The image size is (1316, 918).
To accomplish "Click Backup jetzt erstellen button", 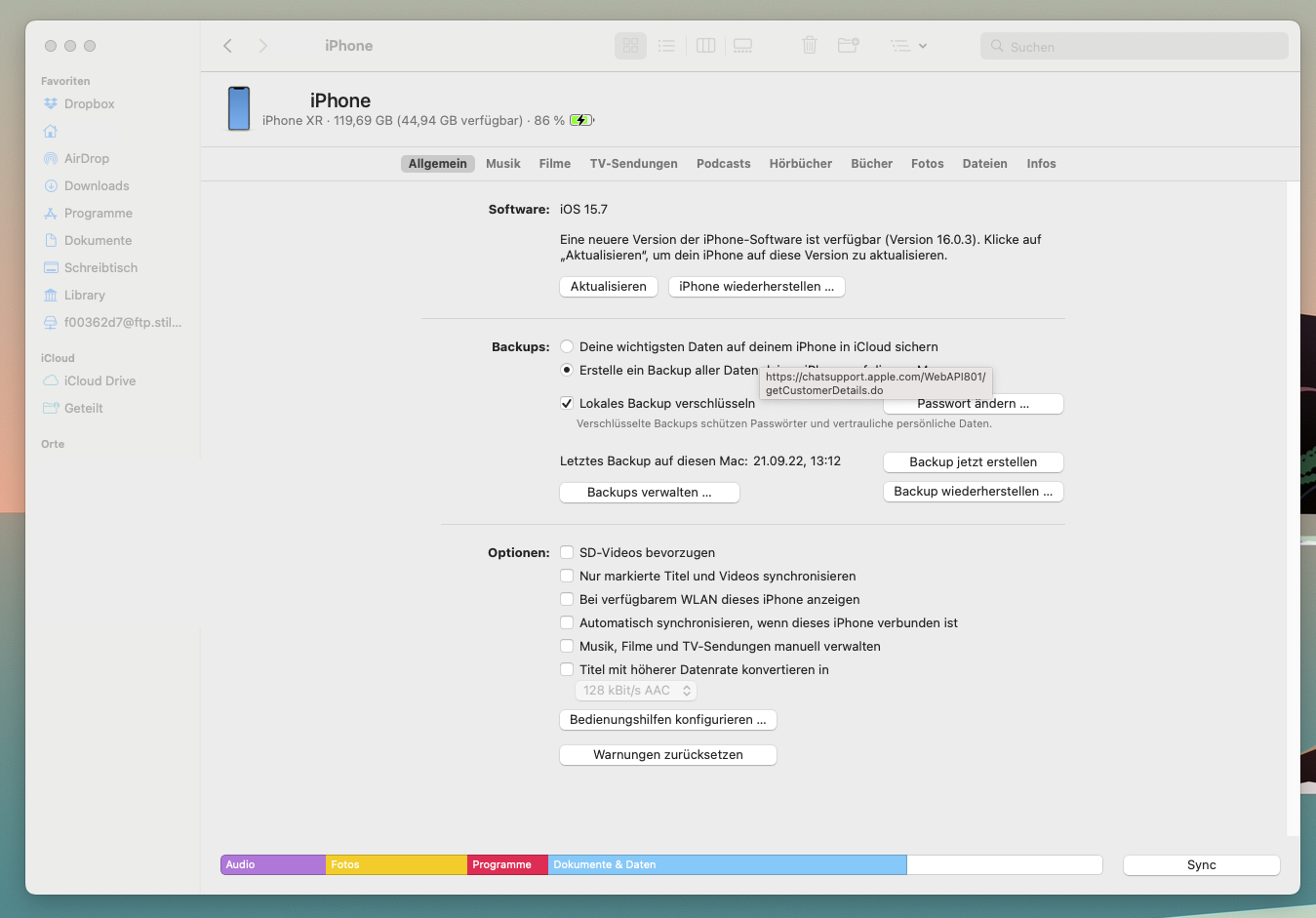I will point(974,462).
